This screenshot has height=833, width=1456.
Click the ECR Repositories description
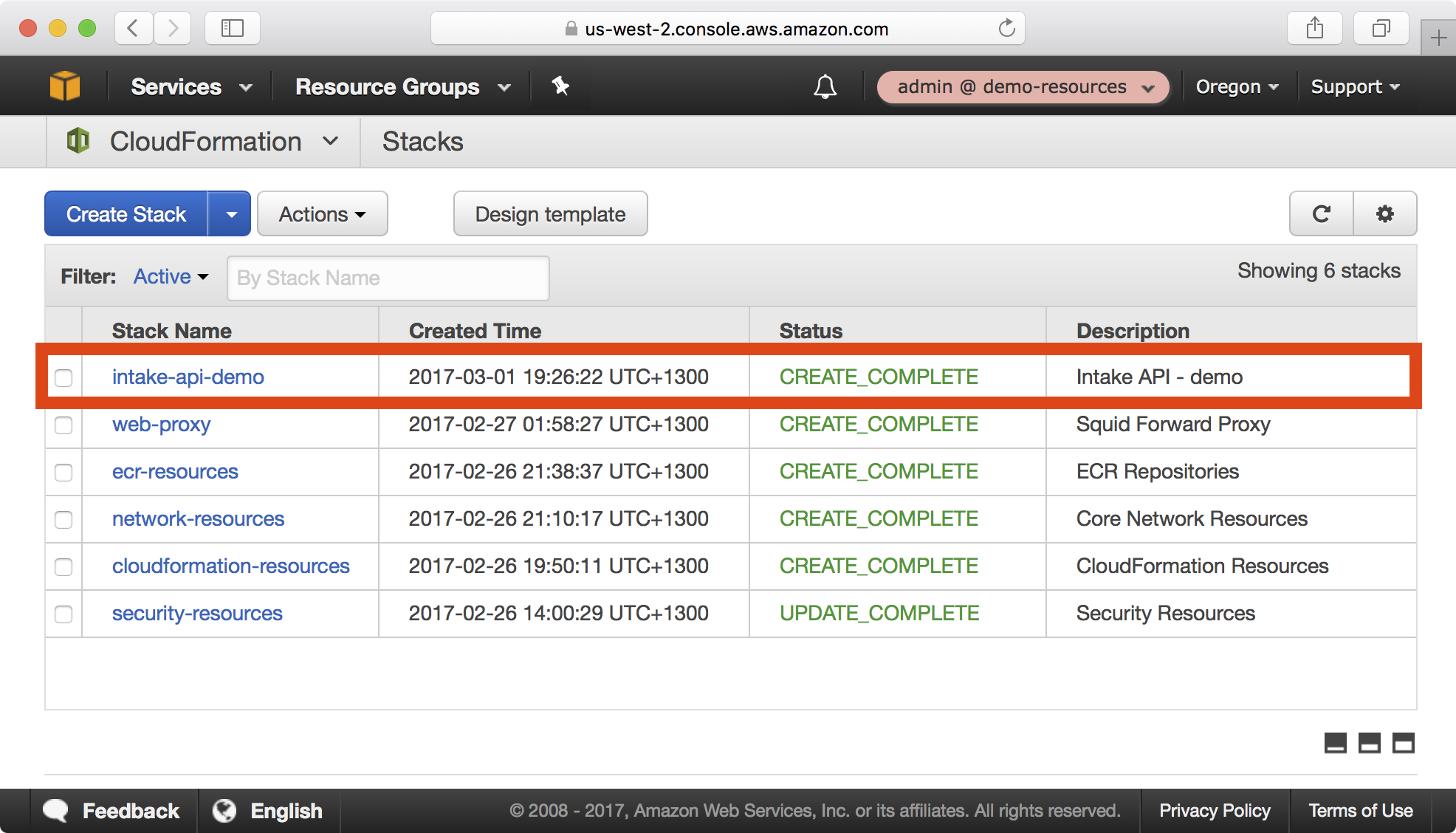click(x=1157, y=471)
